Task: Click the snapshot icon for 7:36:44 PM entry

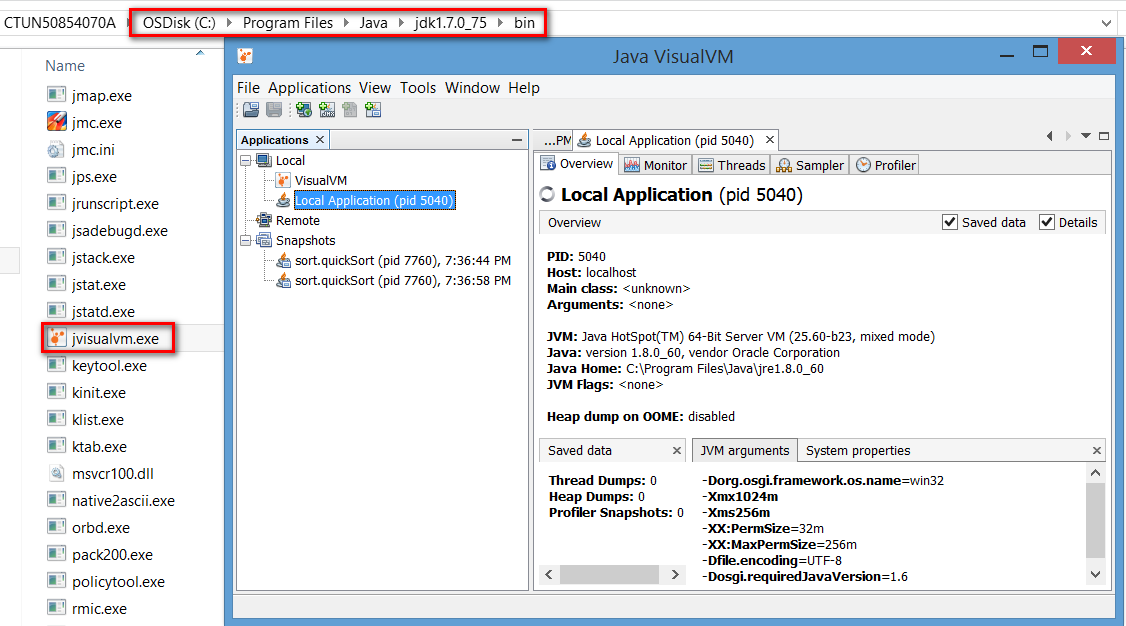Action: point(284,261)
